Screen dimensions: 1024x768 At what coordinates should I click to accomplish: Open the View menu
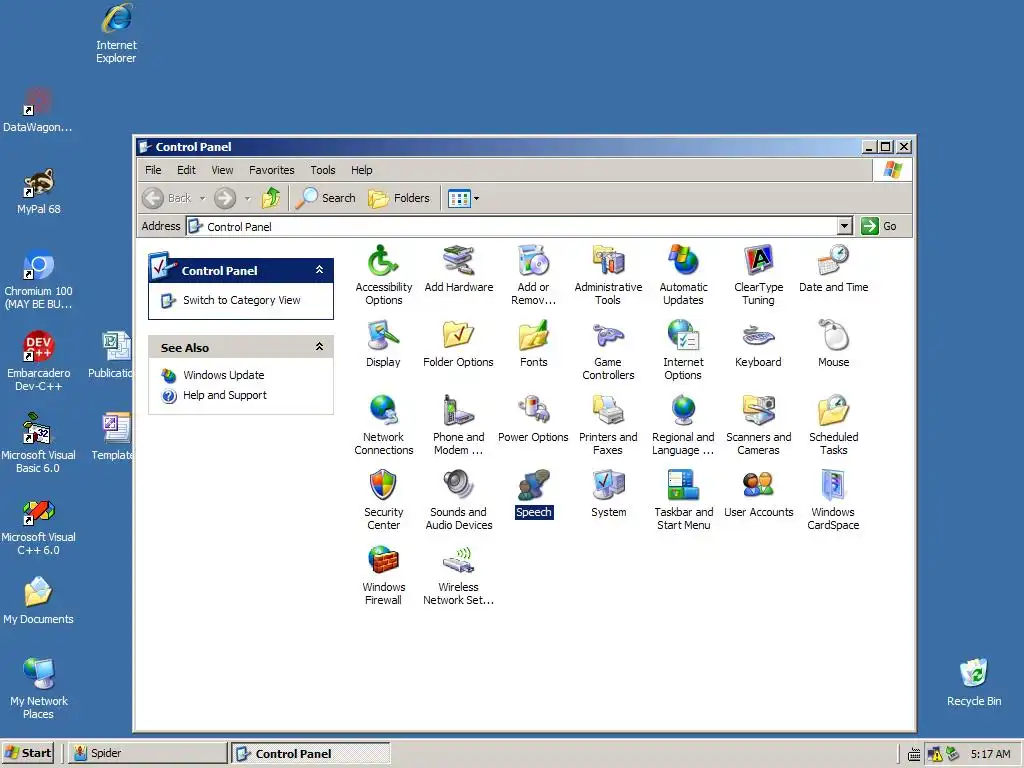tap(222, 170)
